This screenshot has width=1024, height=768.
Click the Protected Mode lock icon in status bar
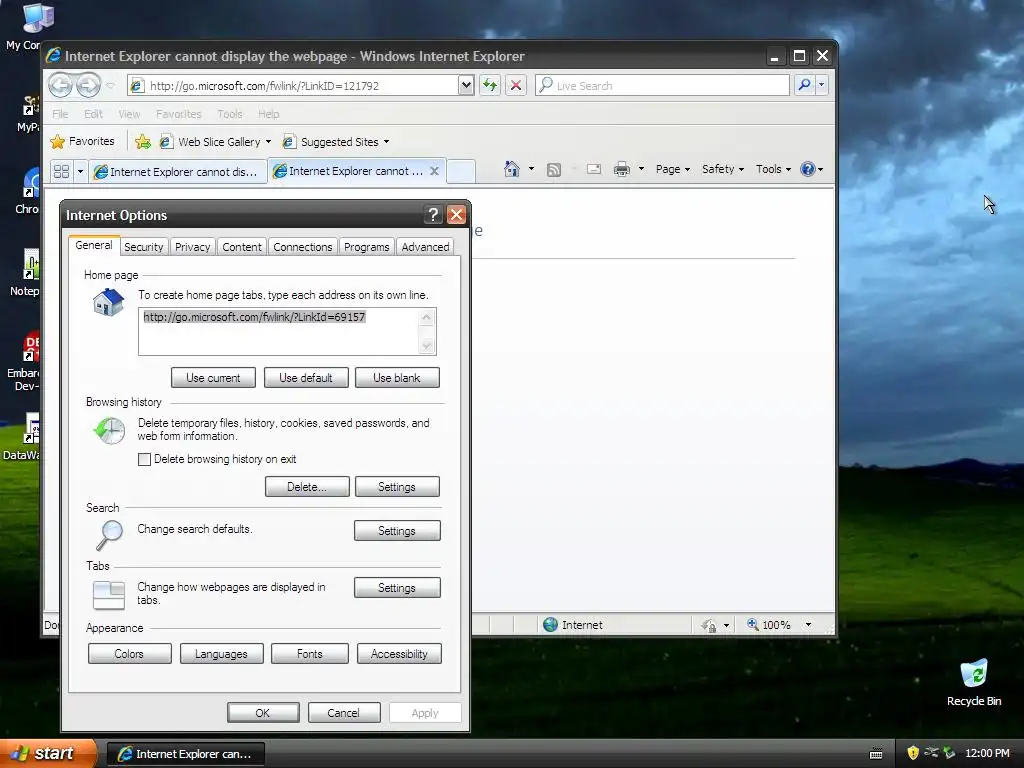pyautogui.click(x=709, y=626)
